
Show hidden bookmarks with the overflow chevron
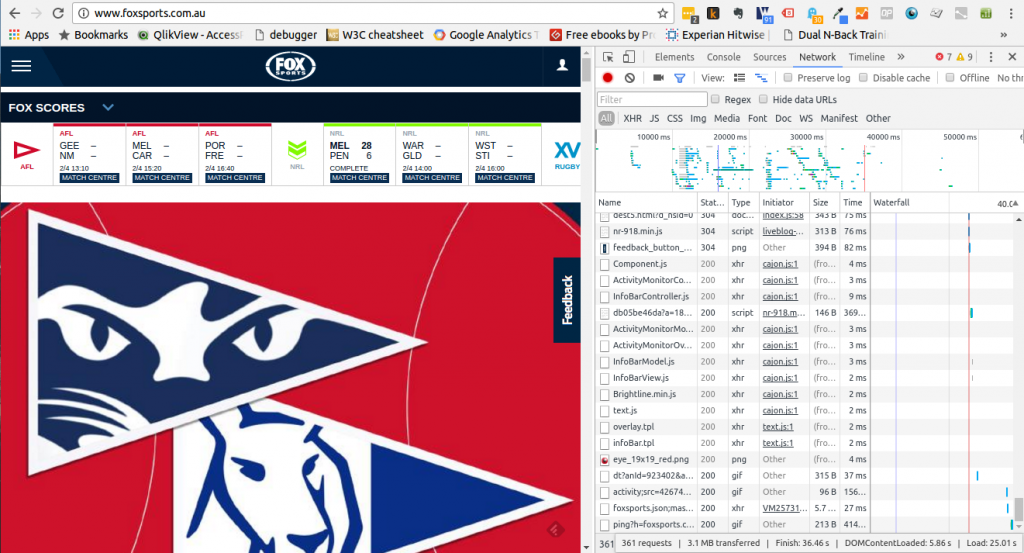pos(1004,35)
